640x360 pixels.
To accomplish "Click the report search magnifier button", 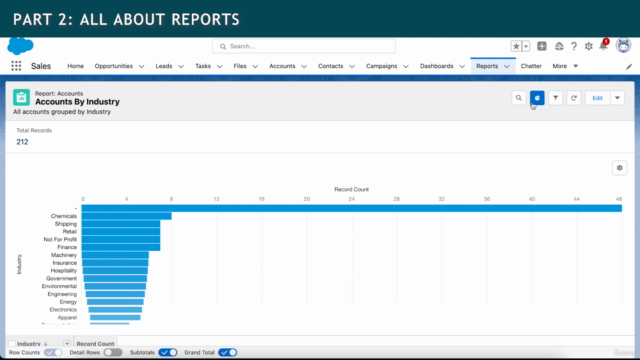I will pyautogui.click(x=518, y=98).
